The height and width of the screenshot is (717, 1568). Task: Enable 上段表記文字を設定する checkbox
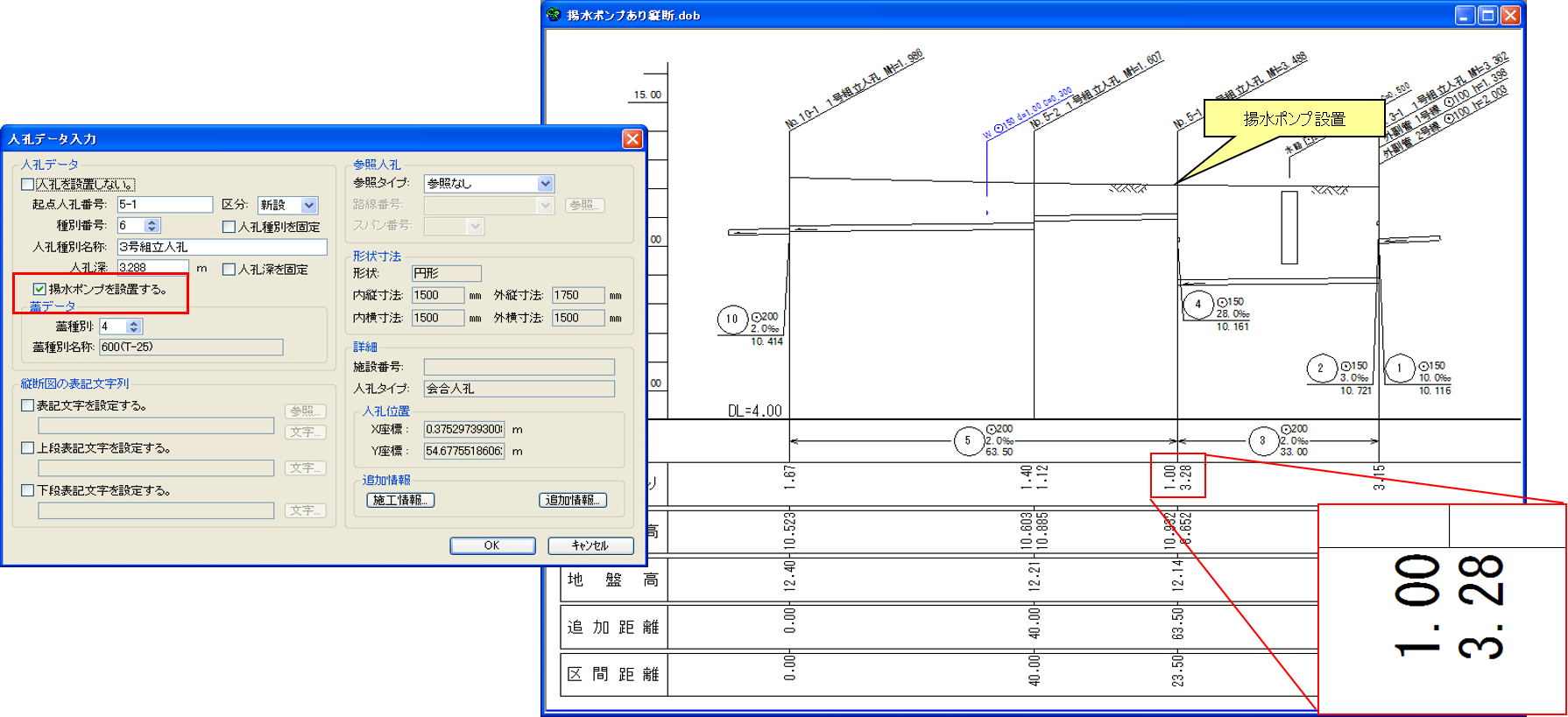[28, 448]
